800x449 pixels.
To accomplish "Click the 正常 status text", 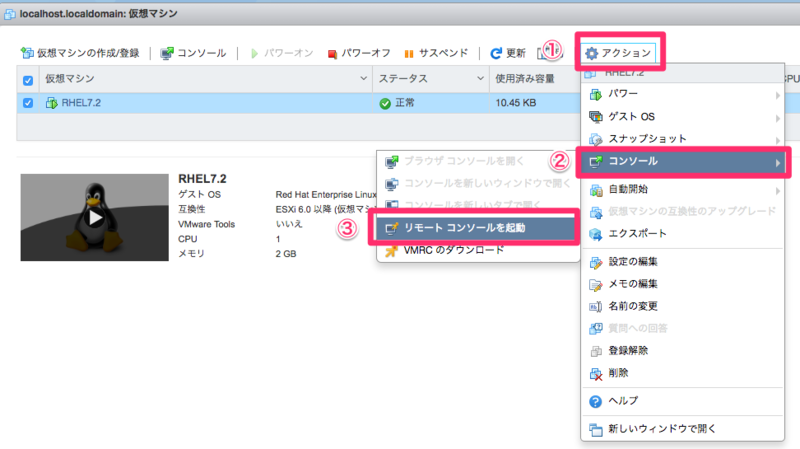I will 405,103.
